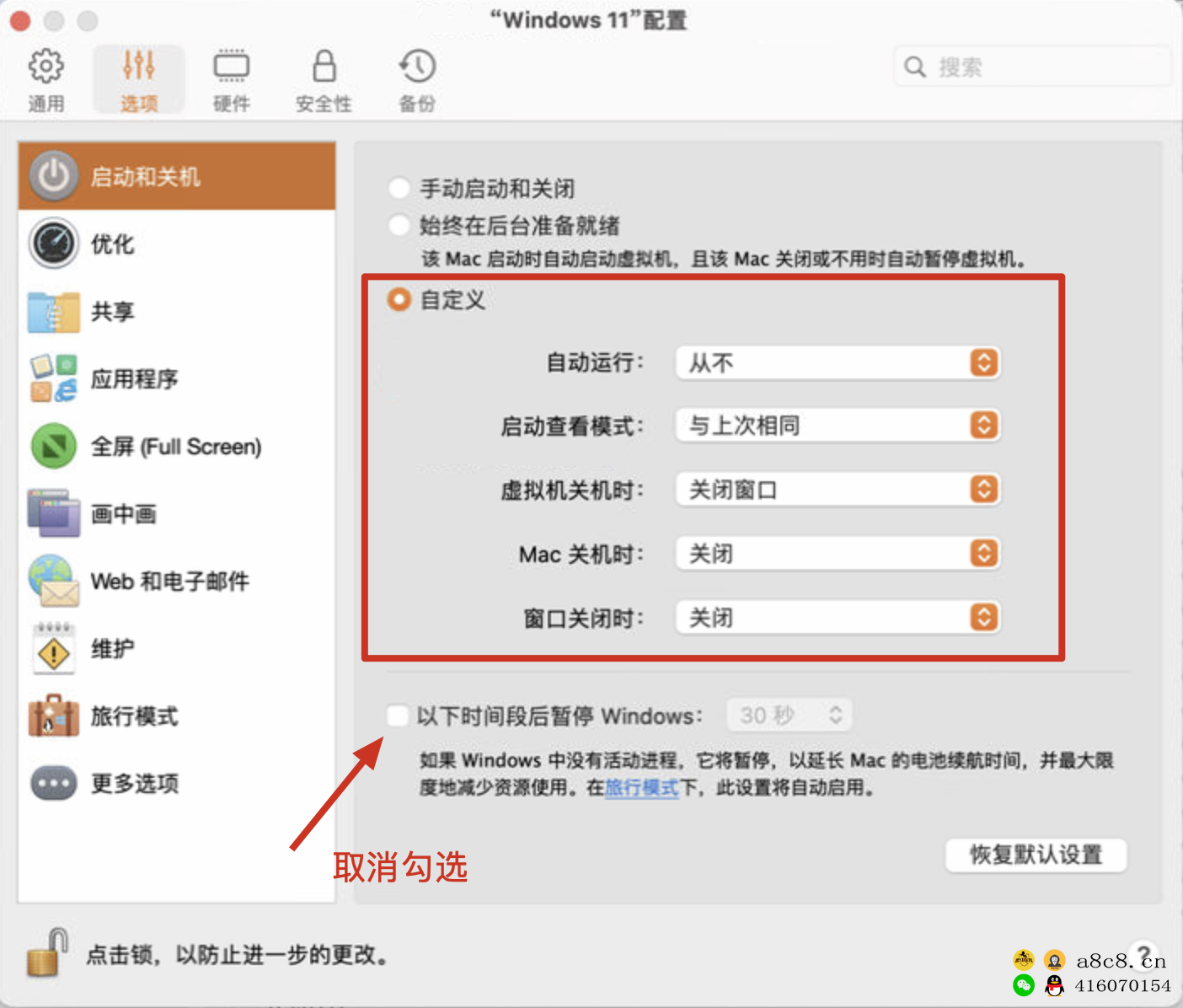Click the 应用程序 applications icon

[54, 378]
